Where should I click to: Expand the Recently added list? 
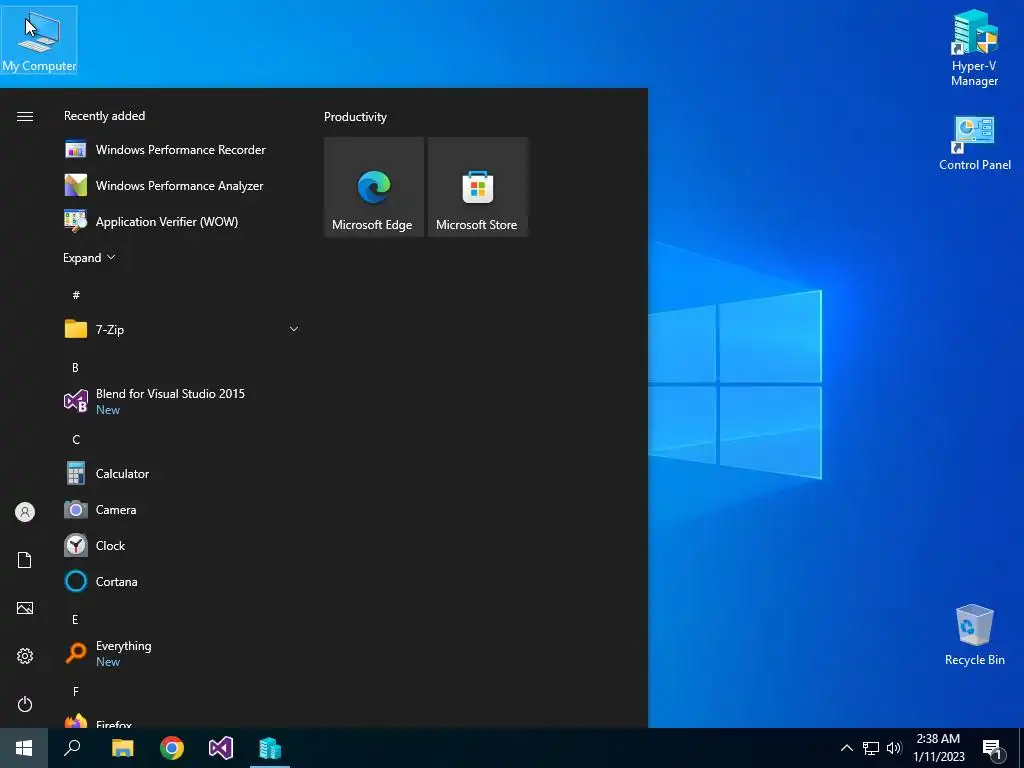(x=89, y=258)
